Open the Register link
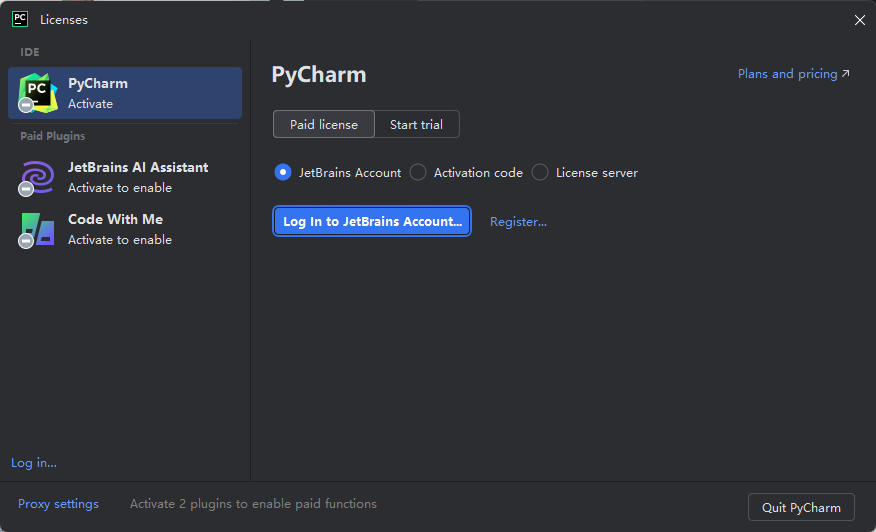The image size is (876, 532). coord(518,222)
